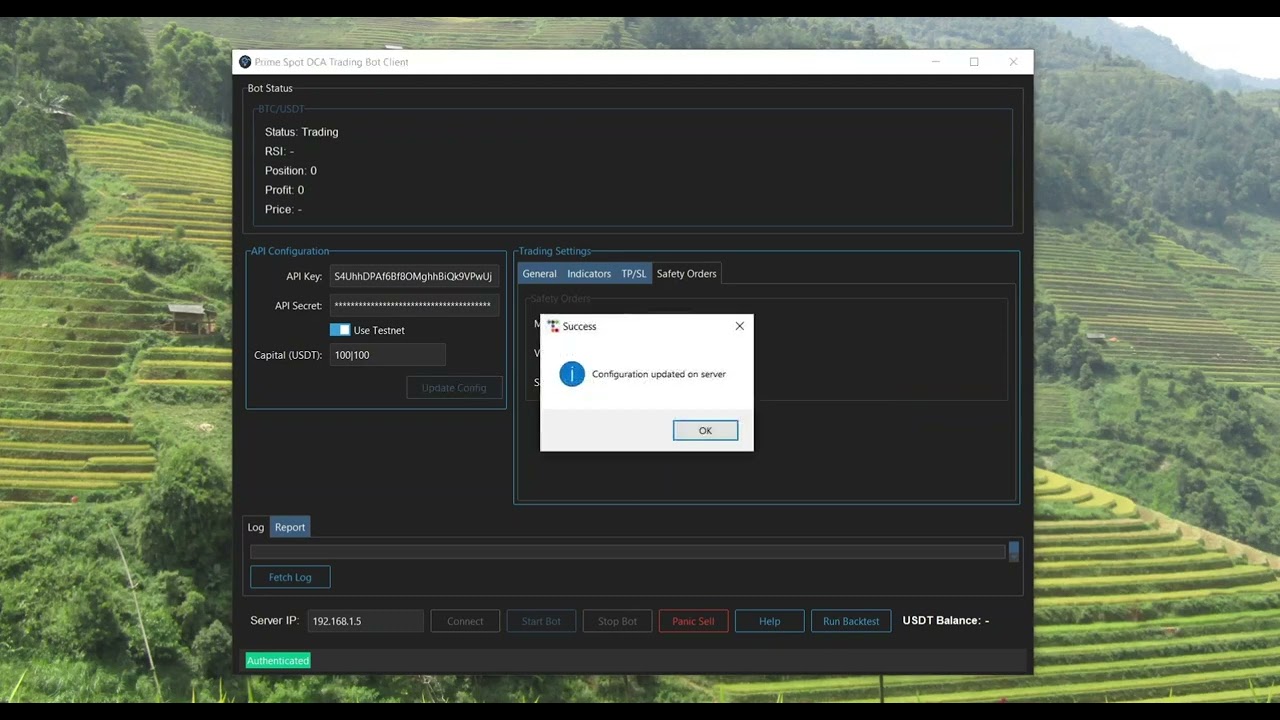This screenshot has height=720, width=1280.
Task: Open Help
Action: click(769, 621)
